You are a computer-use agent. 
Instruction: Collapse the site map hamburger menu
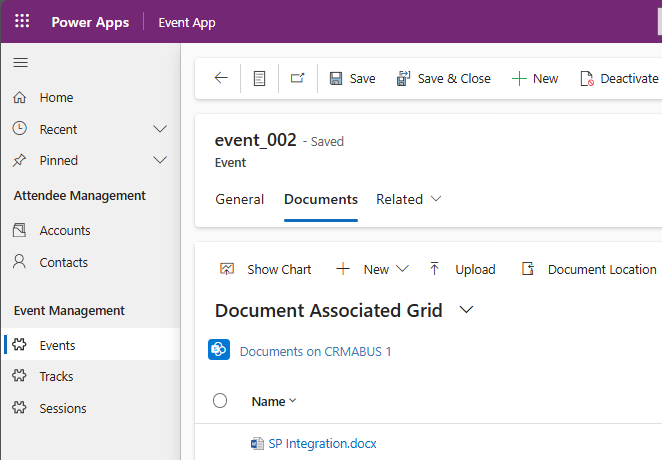[x=20, y=63]
